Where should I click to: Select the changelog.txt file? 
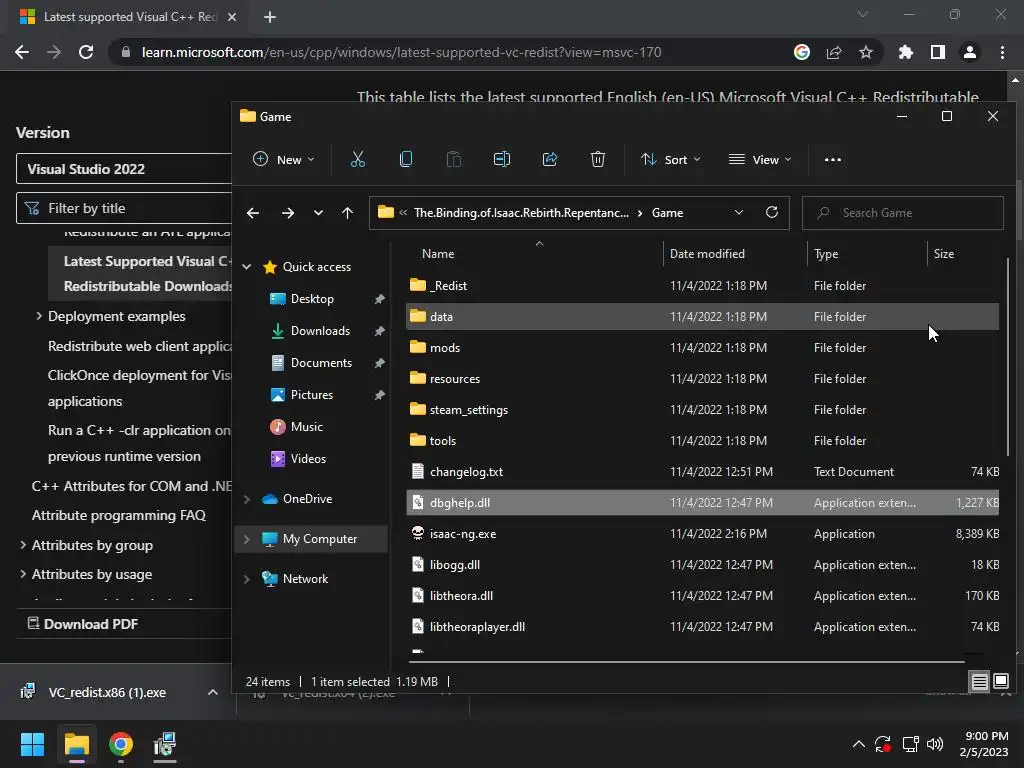click(x=702, y=472)
